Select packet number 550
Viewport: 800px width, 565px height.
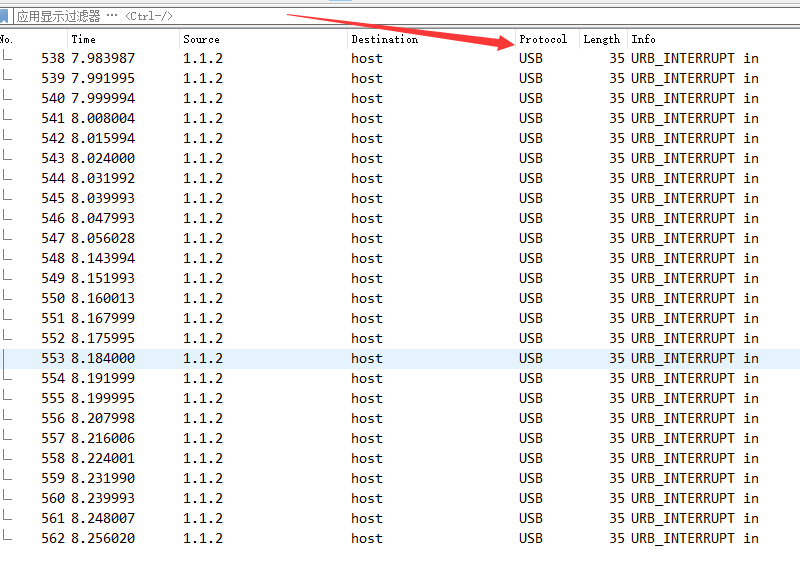(400, 298)
